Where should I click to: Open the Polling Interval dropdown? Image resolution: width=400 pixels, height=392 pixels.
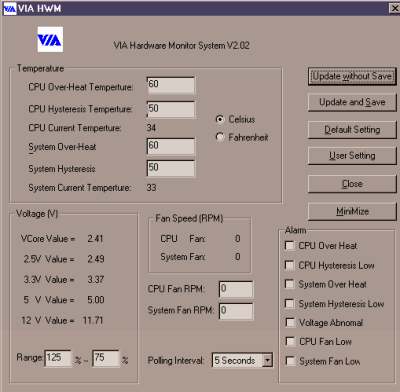click(x=267, y=360)
